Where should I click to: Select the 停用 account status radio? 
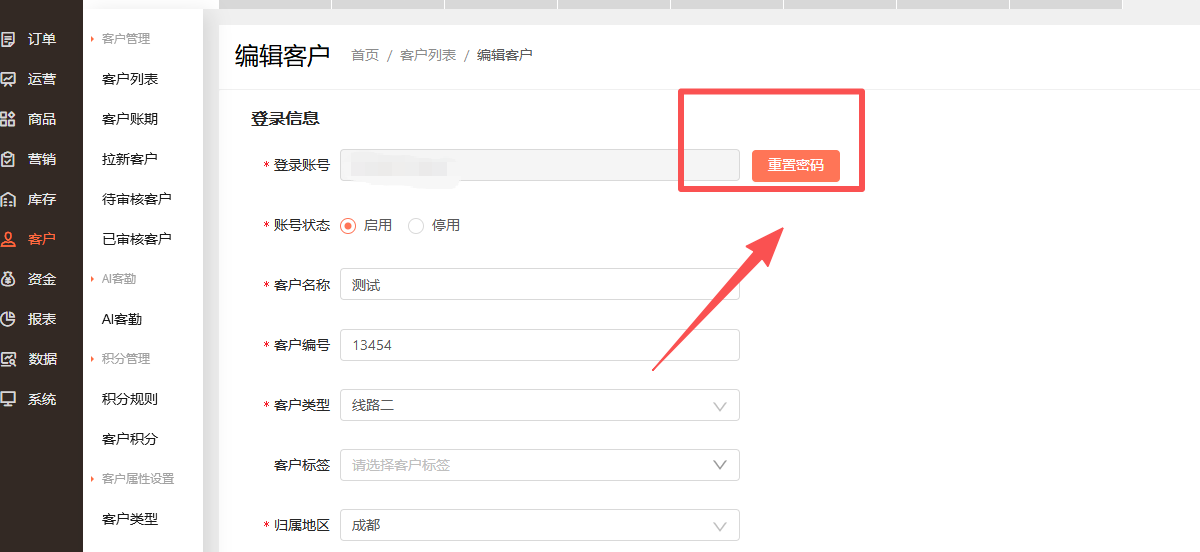(416, 226)
